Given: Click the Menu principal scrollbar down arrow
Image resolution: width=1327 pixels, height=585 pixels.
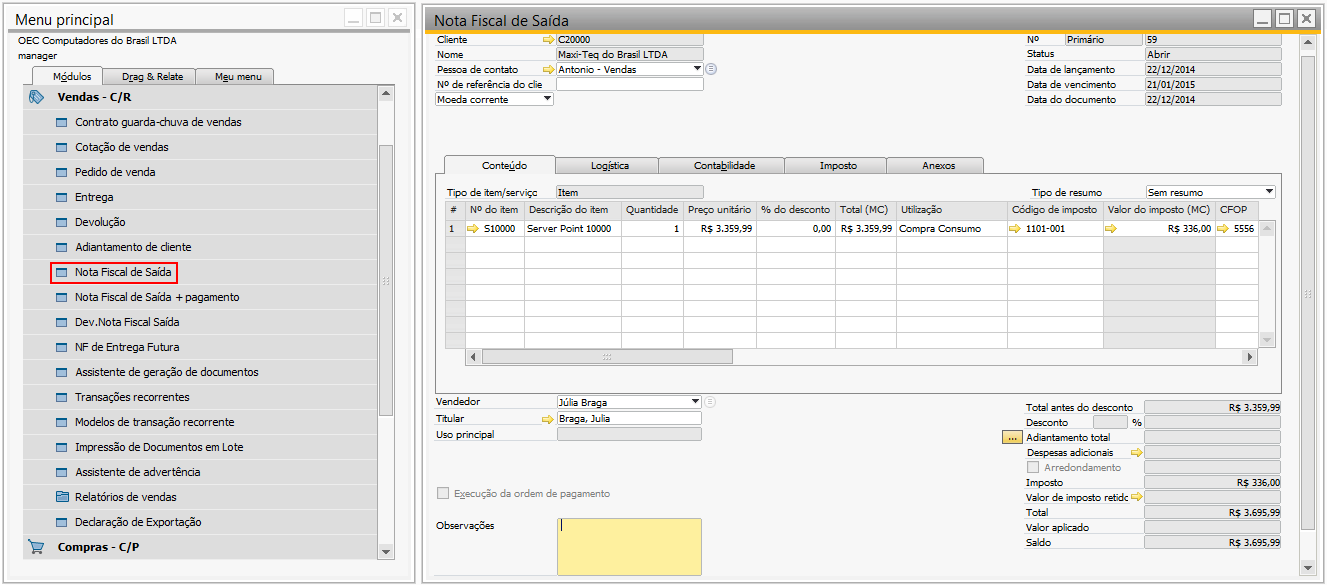Looking at the screenshot, I should click(x=386, y=552).
